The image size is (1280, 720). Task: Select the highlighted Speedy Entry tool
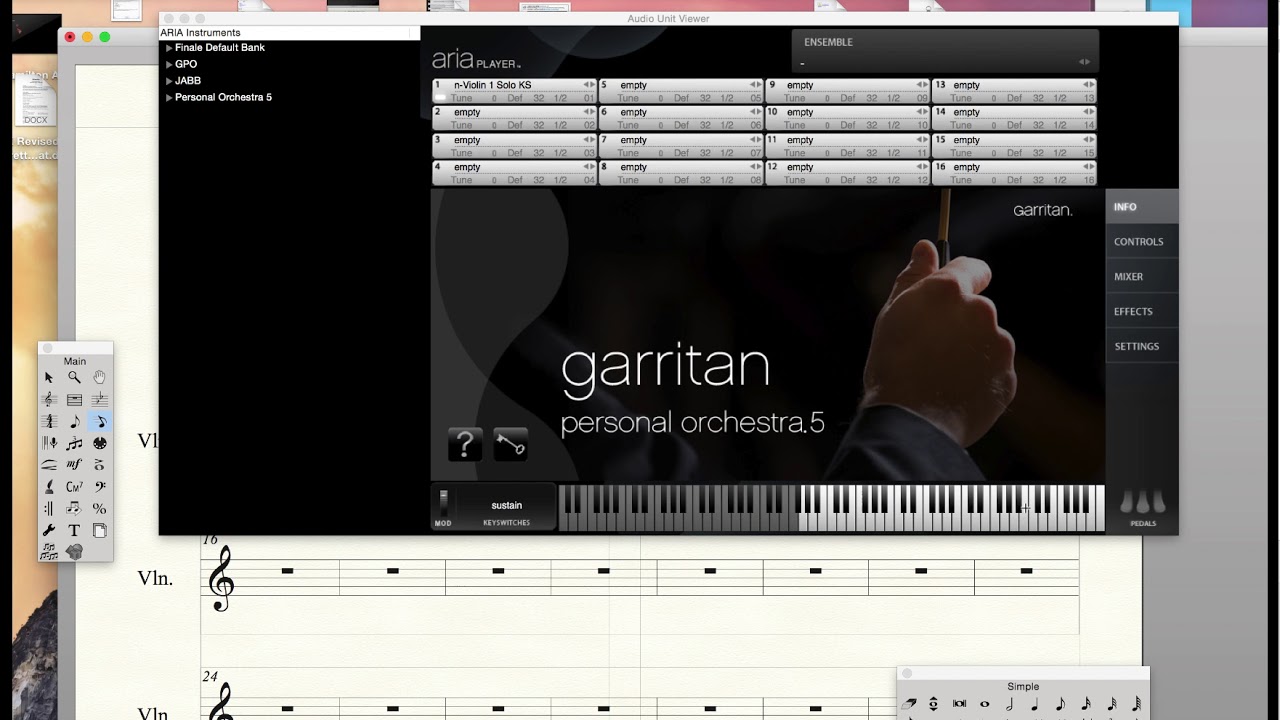(x=100, y=421)
